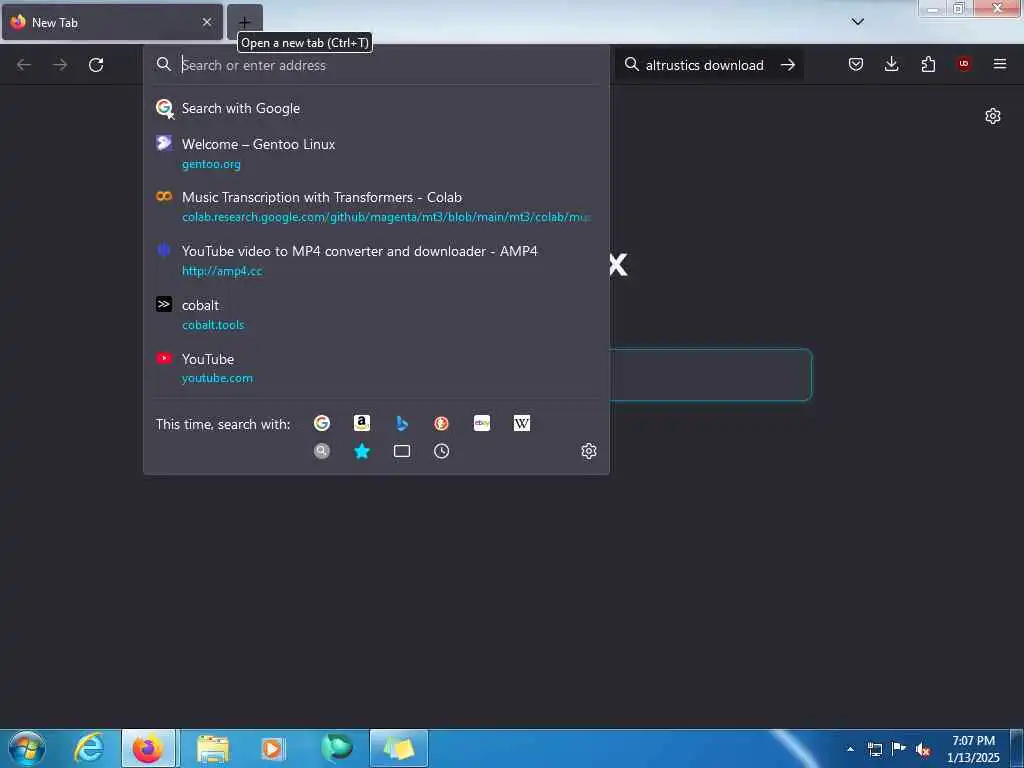
Task: Search history with the clock icon
Action: [441, 451]
